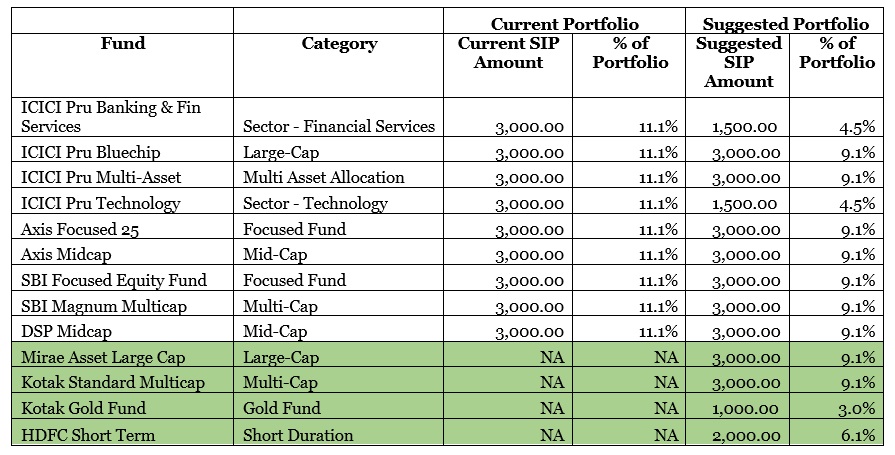The image size is (895, 455).
Task: Click the Category column header
Action: (339, 44)
